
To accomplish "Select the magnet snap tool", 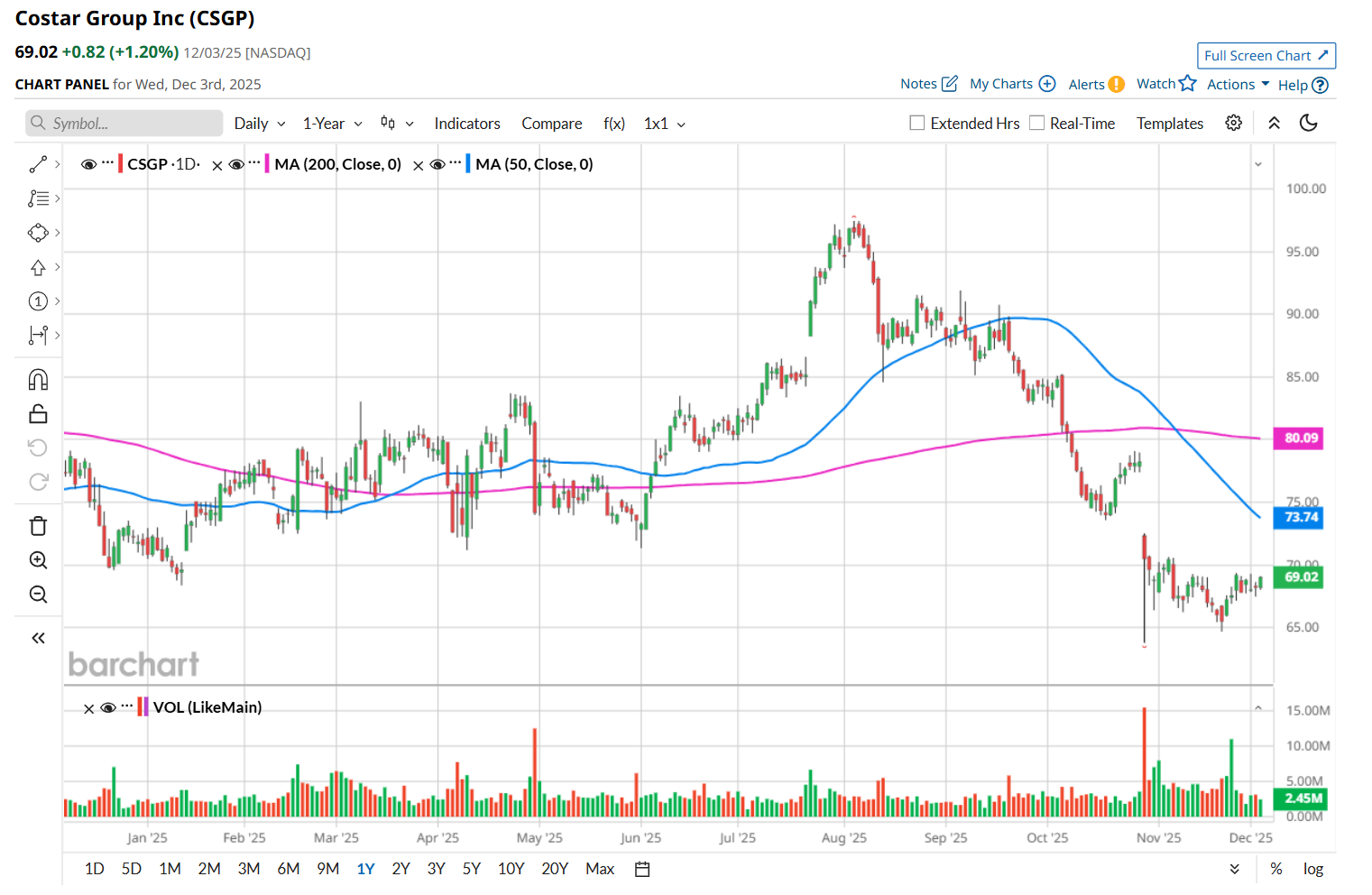I will click(x=38, y=380).
